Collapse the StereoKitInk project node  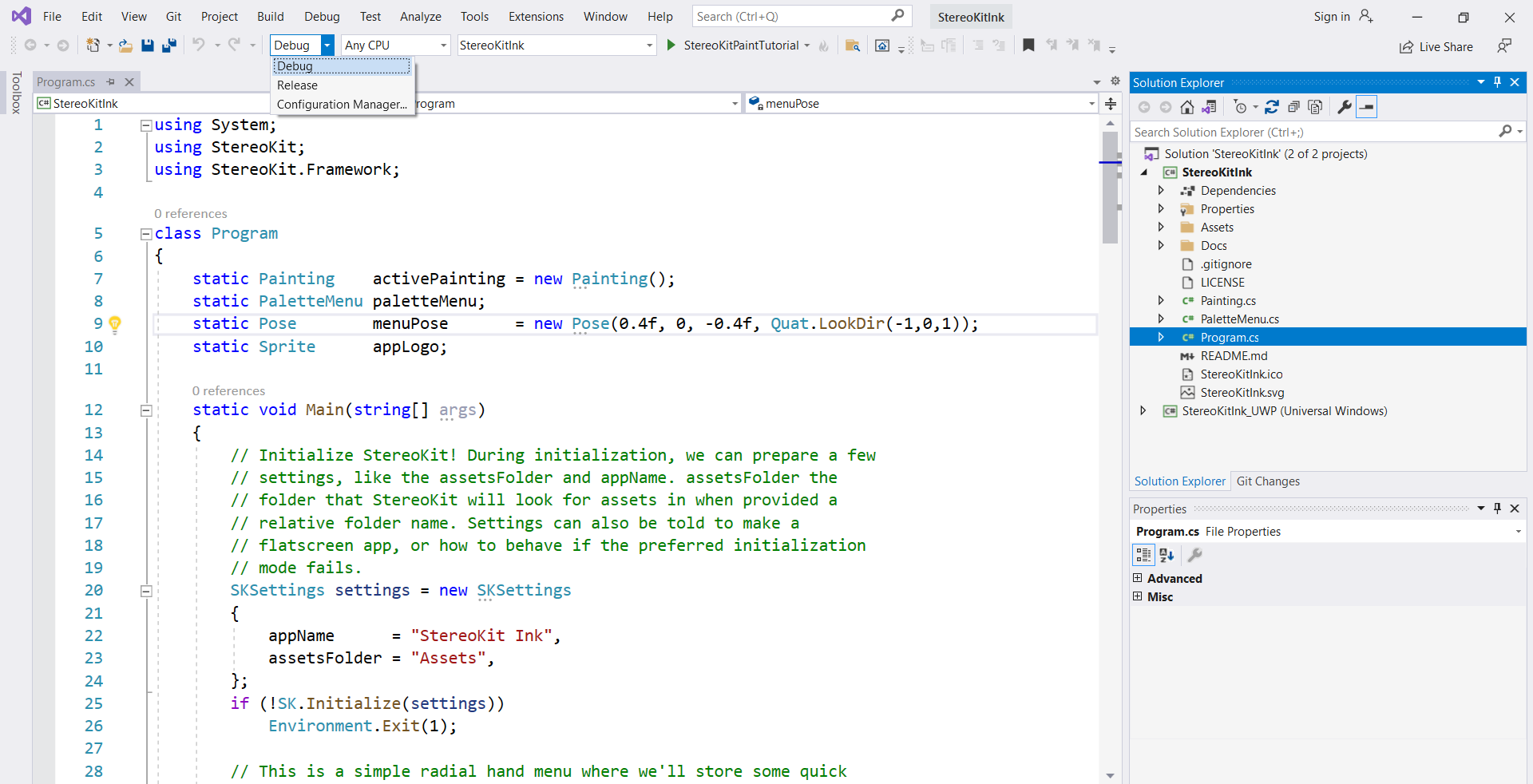pos(1143,172)
